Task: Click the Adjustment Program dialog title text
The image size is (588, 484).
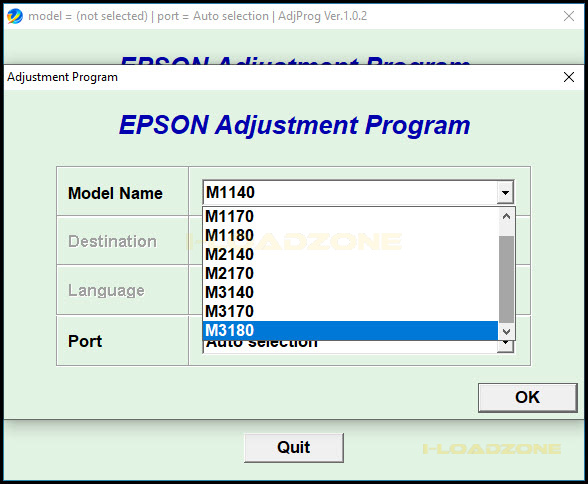Action: [62, 77]
